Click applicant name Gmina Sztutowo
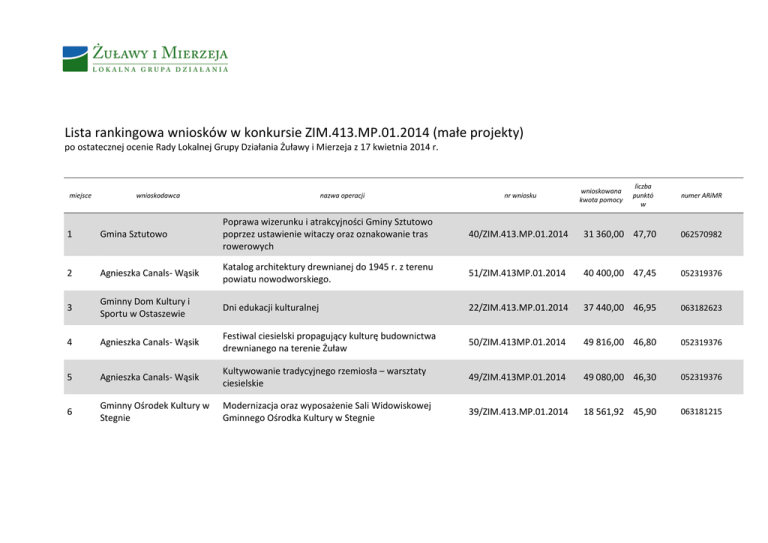Image resolution: width=768 pixels, height=543 pixels. (131, 234)
